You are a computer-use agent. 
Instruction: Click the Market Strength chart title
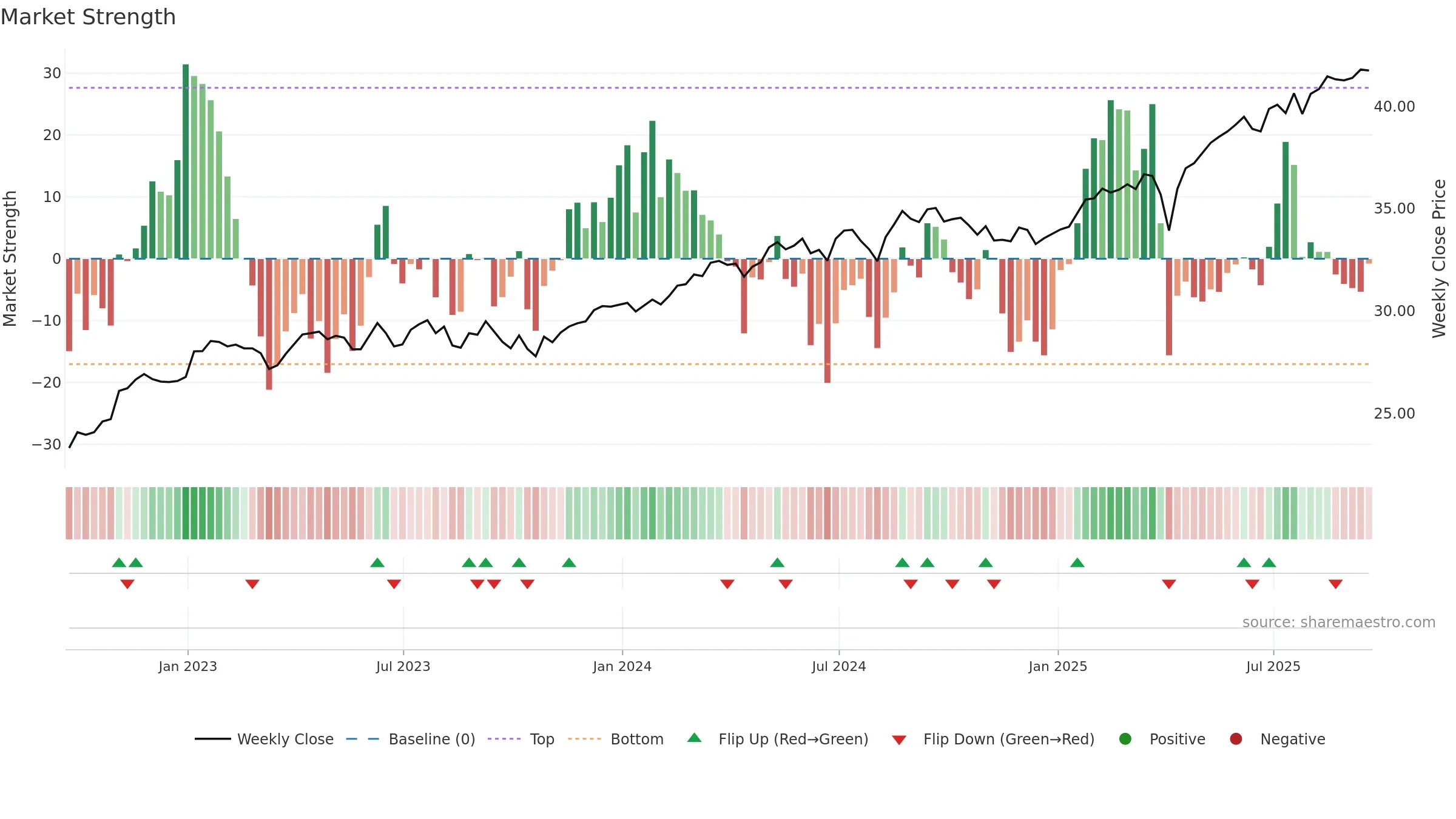(88, 17)
